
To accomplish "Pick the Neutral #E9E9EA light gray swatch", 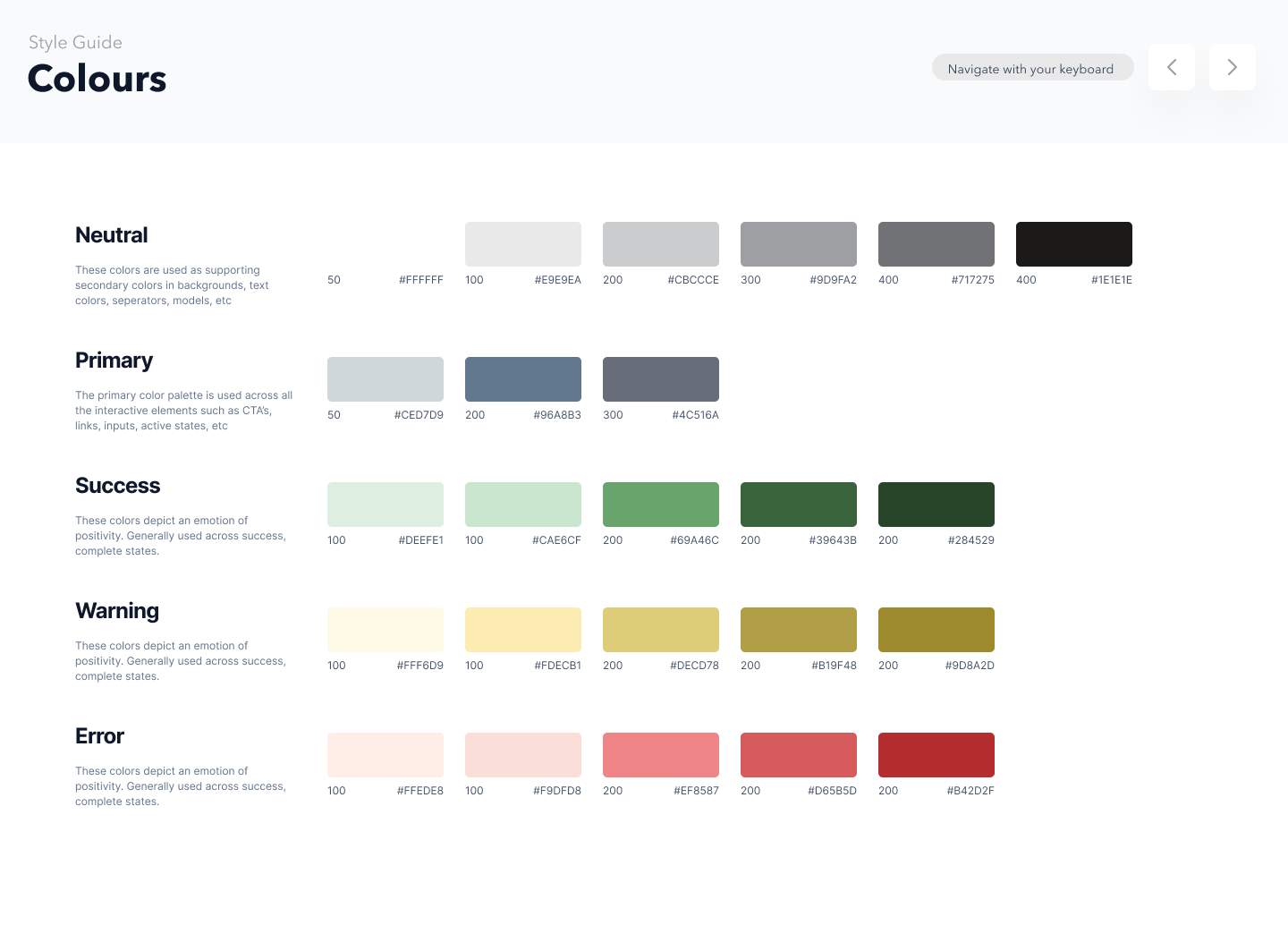I will tap(522, 244).
